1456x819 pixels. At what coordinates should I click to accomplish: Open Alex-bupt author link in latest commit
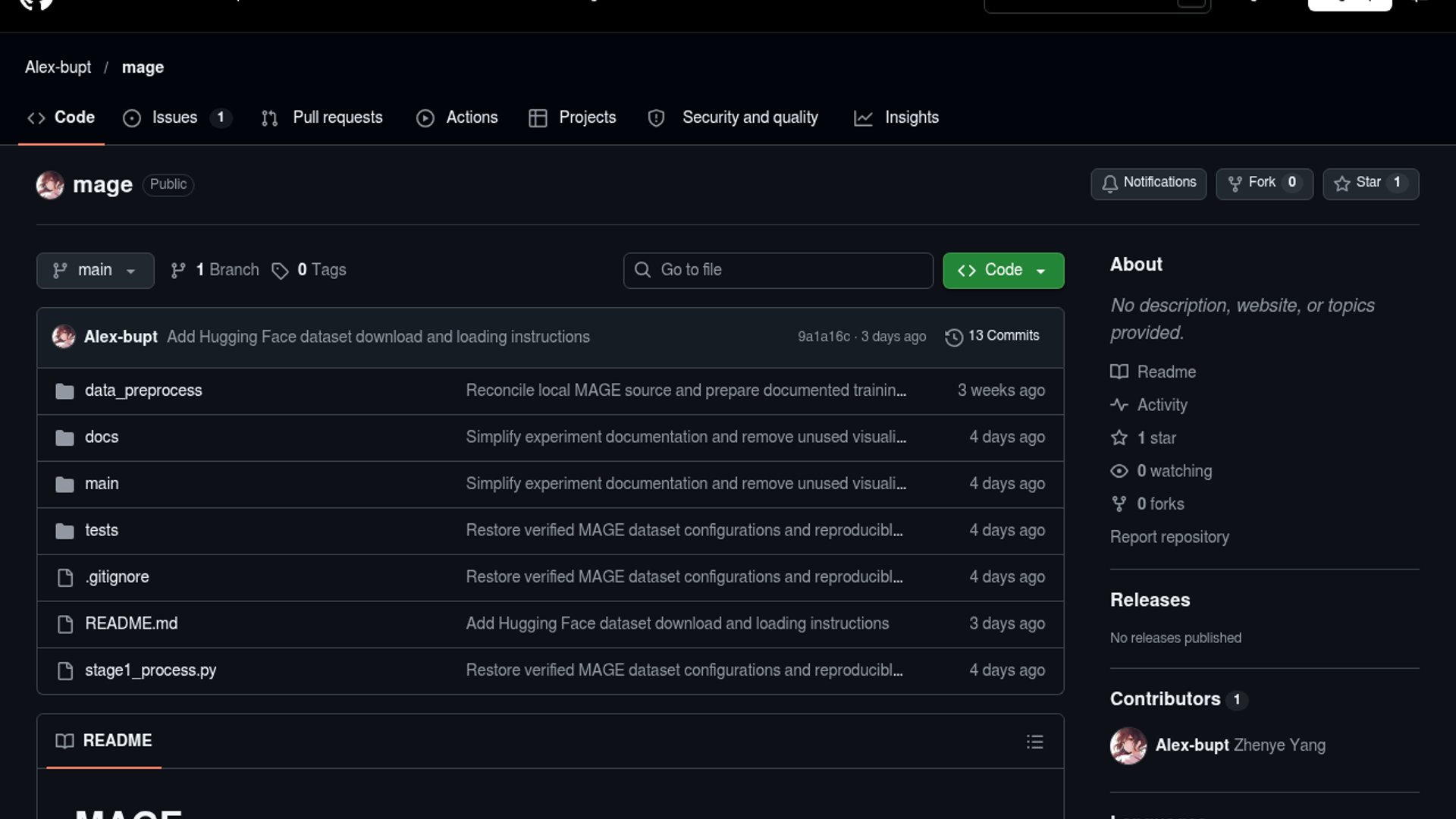tap(121, 337)
